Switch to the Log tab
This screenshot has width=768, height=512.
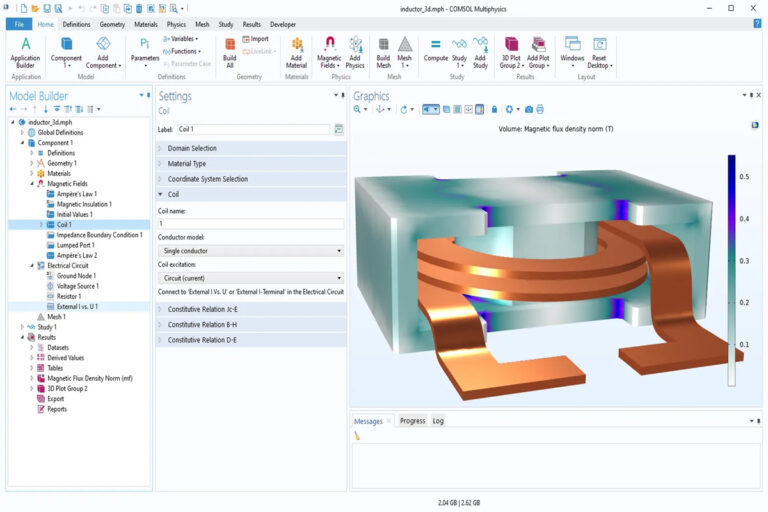pyautogui.click(x=438, y=421)
